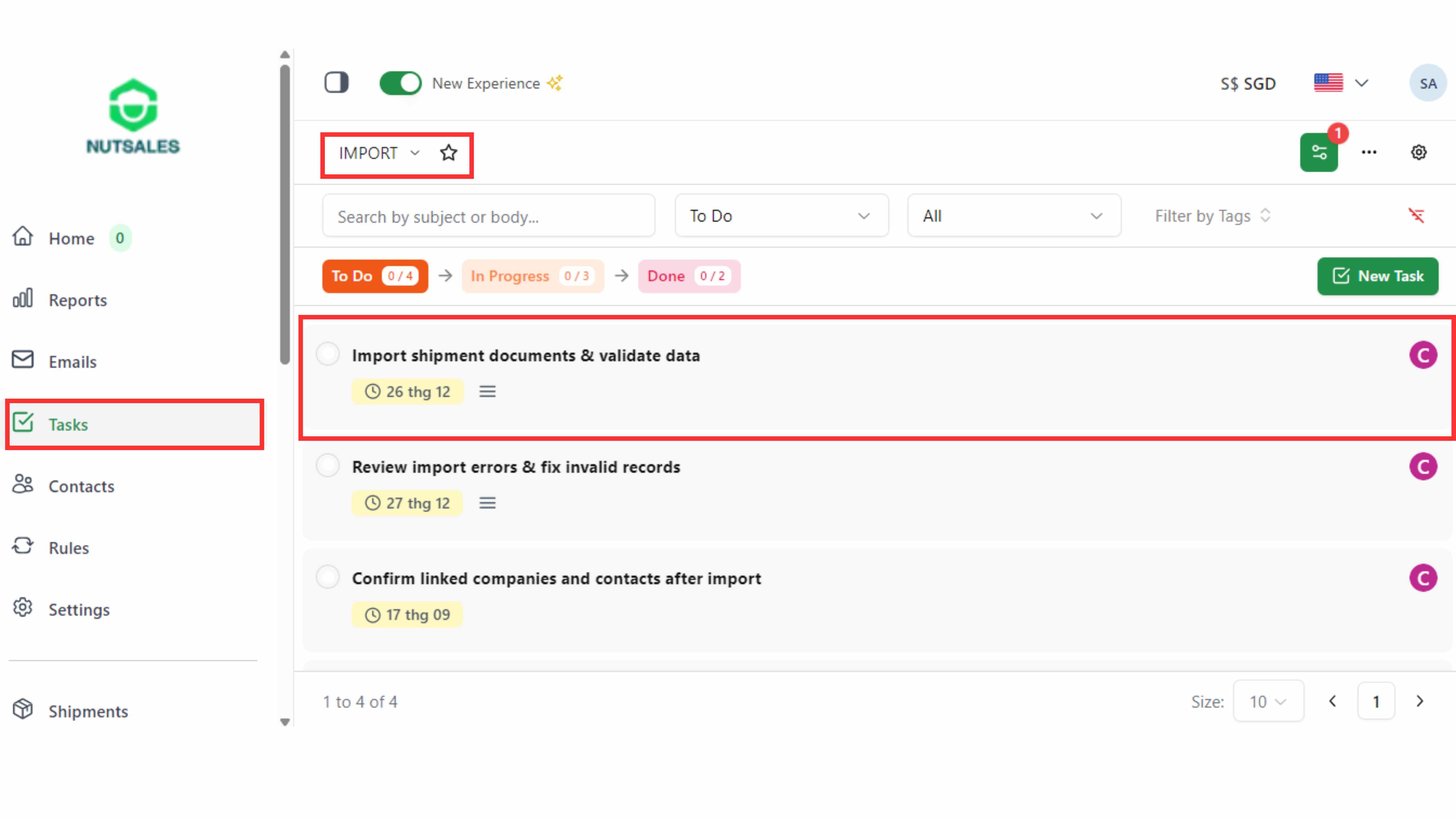
Task: Click the 26 thg 12 due date badge
Action: tap(408, 392)
